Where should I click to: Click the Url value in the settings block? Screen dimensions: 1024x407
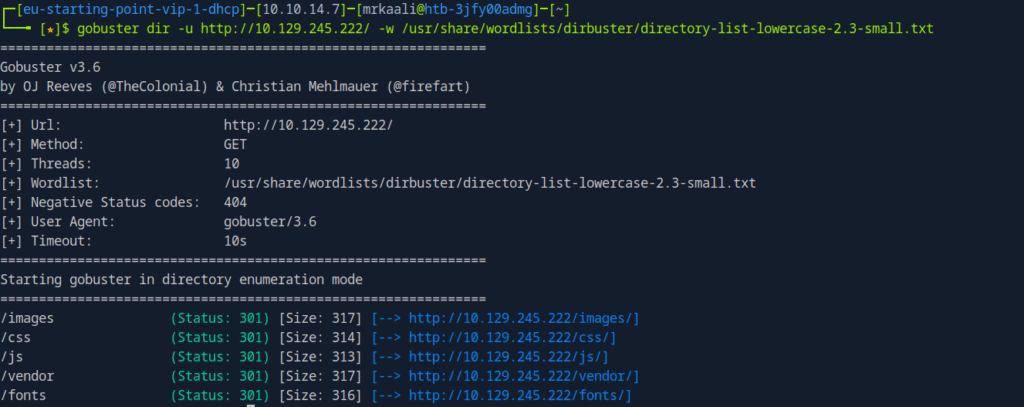(x=309, y=124)
